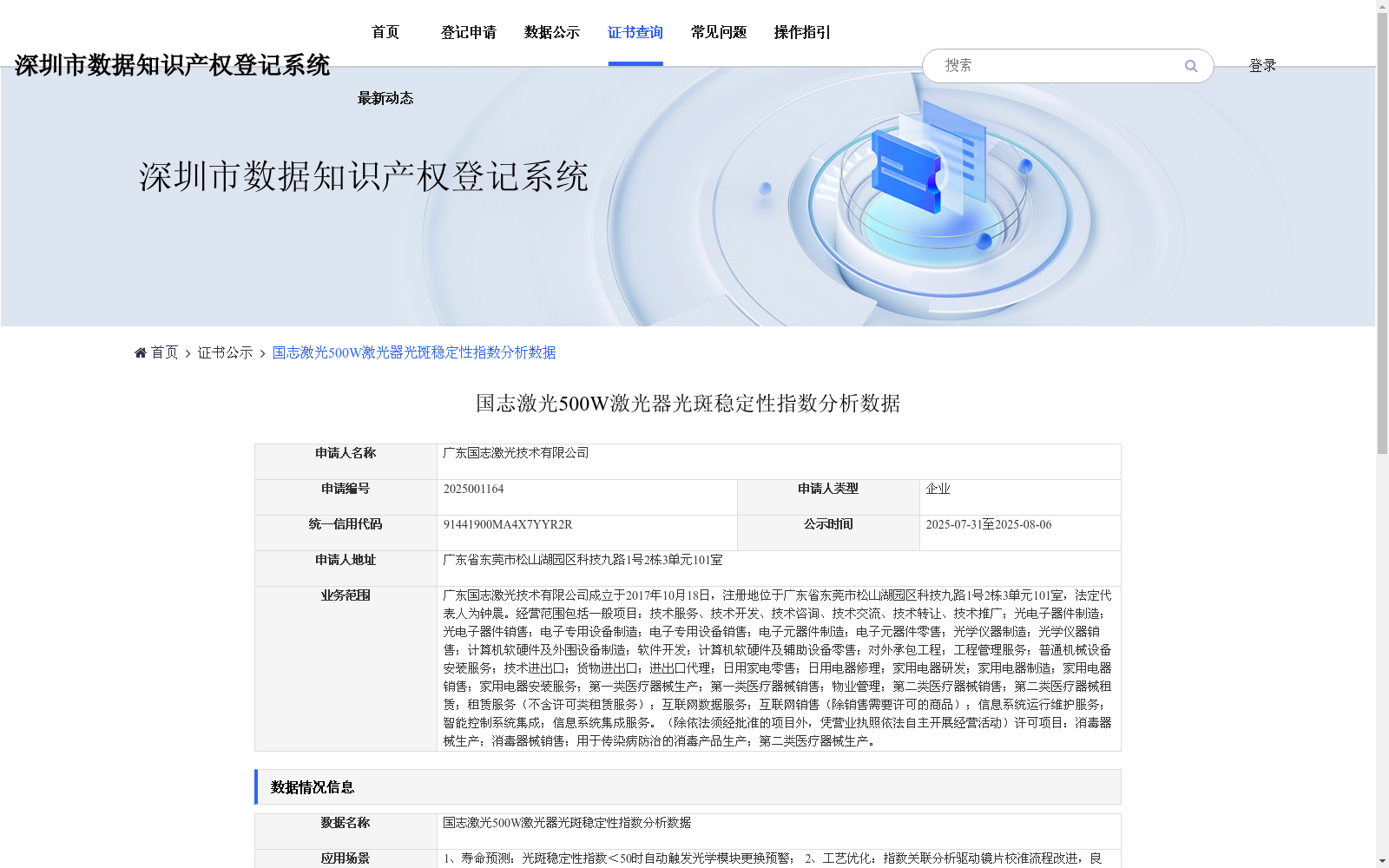Select applicant type value 企业
Screen dimensions: 1389x868
pyautogui.click(x=938, y=489)
